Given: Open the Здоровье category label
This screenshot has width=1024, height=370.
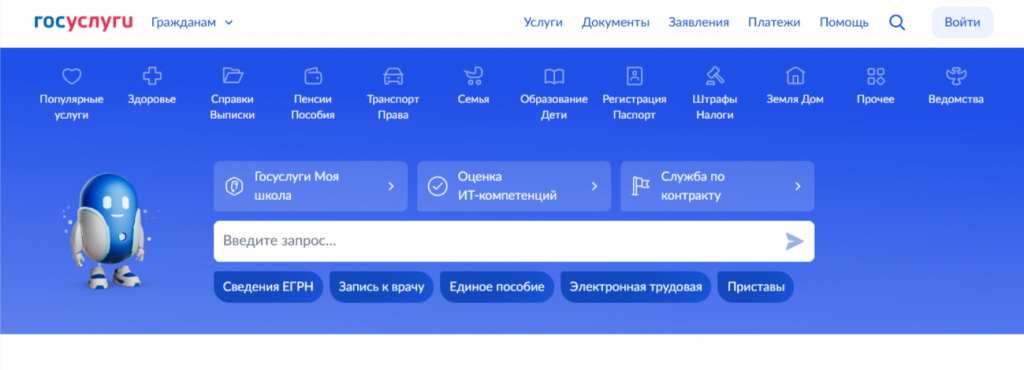Looking at the screenshot, I should click(x=152, y=100).
